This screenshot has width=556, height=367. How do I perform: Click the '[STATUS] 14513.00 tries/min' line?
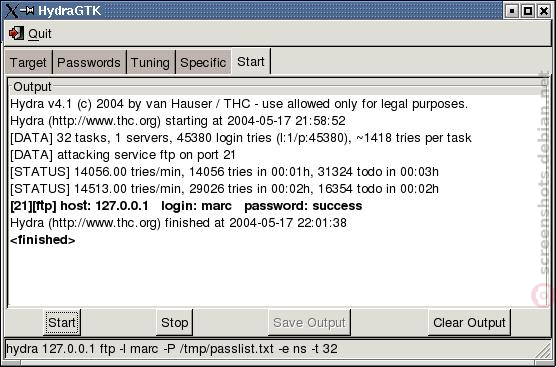click(x=224, y=189)
